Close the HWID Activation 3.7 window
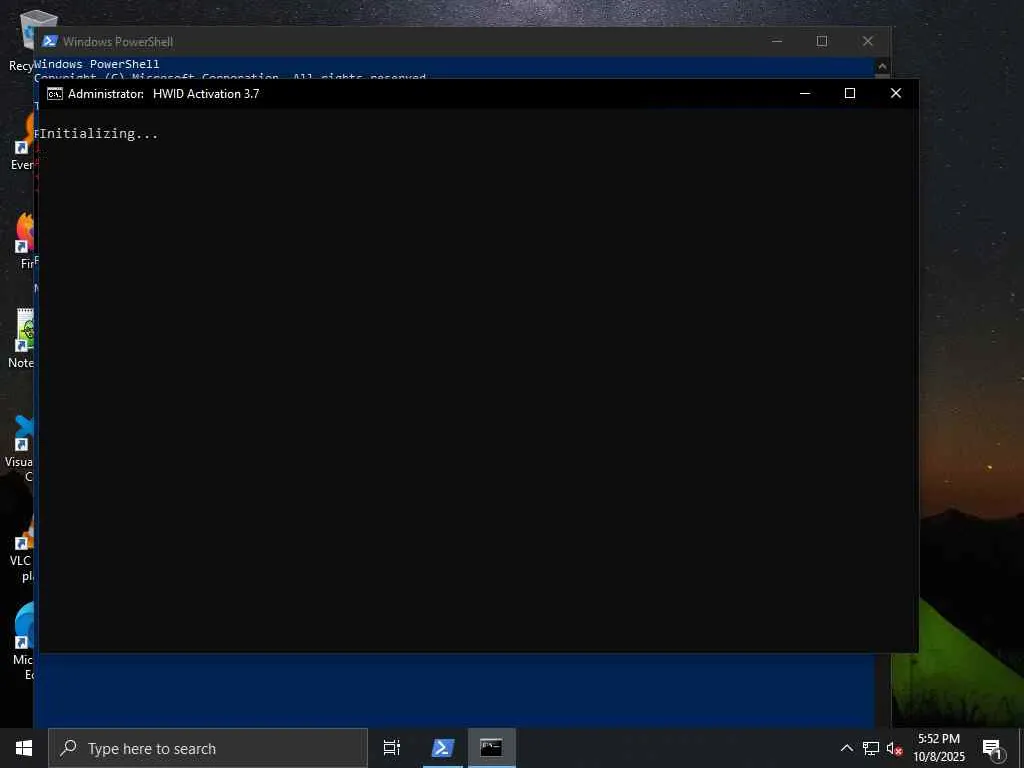1024x768 pixels. pos(896,93)
